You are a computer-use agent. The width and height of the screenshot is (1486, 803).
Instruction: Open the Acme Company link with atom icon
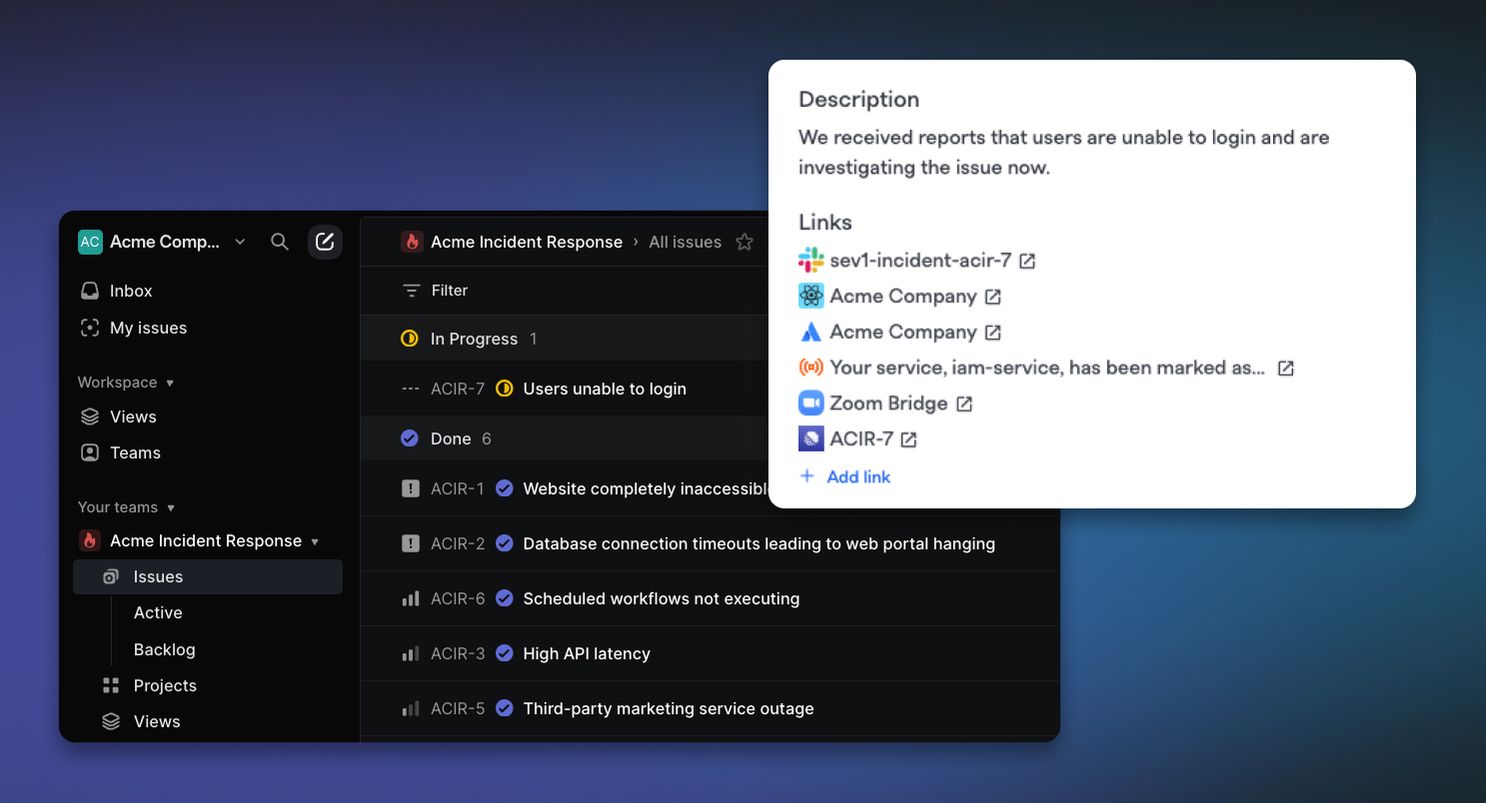tap(902, 297)
